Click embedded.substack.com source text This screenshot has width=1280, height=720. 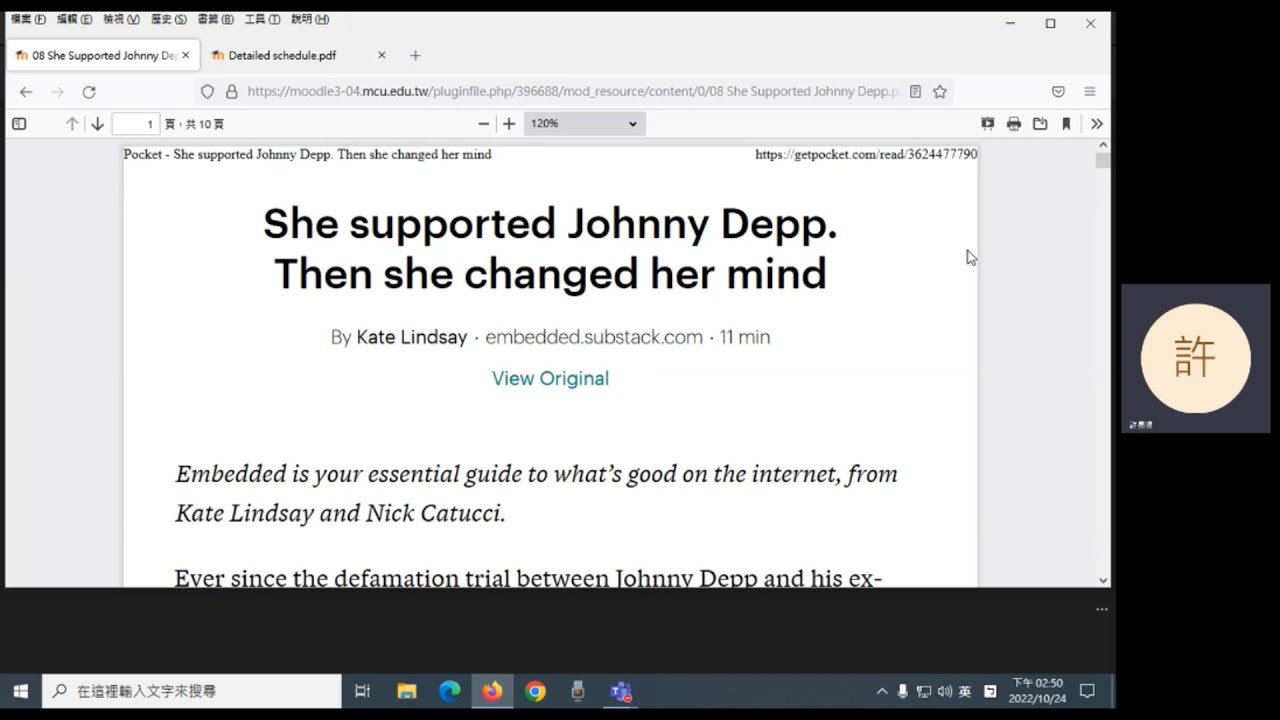(594, 338)
